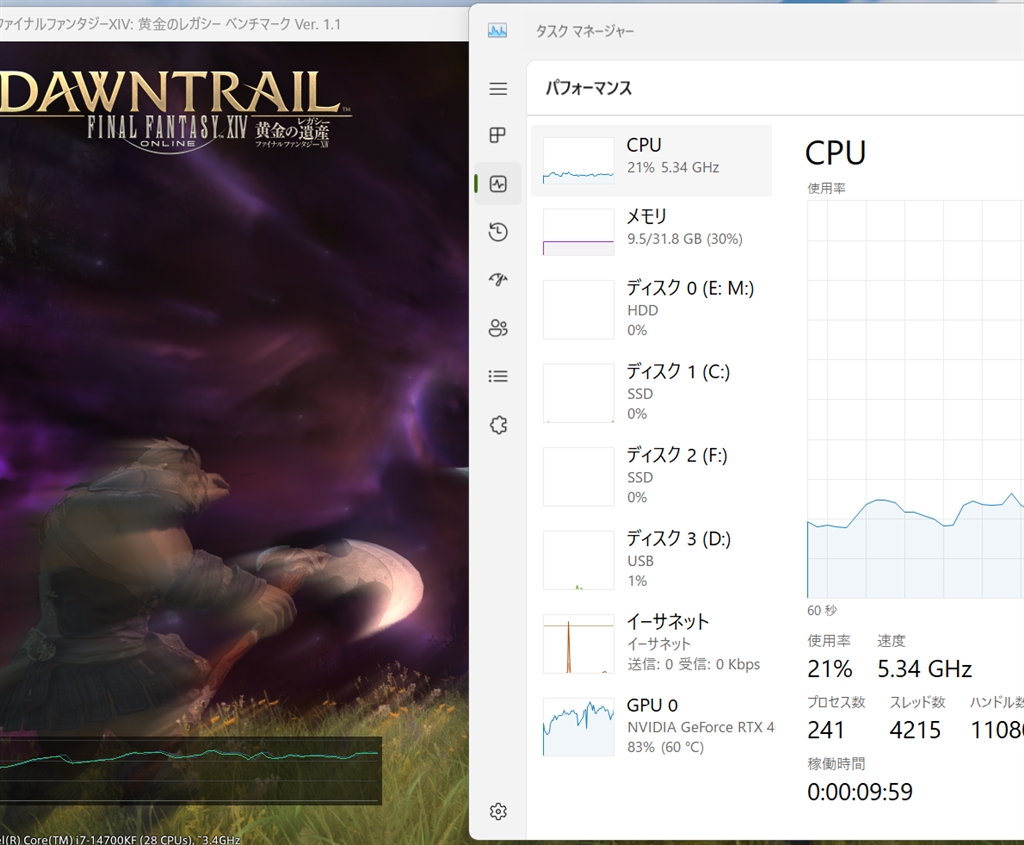
Task: Click the プロセス数 label
Action: (x=836, y=702)
